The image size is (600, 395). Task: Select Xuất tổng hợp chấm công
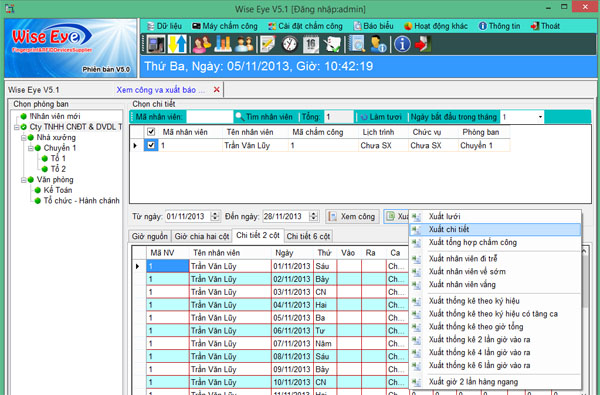click(495, 242)
